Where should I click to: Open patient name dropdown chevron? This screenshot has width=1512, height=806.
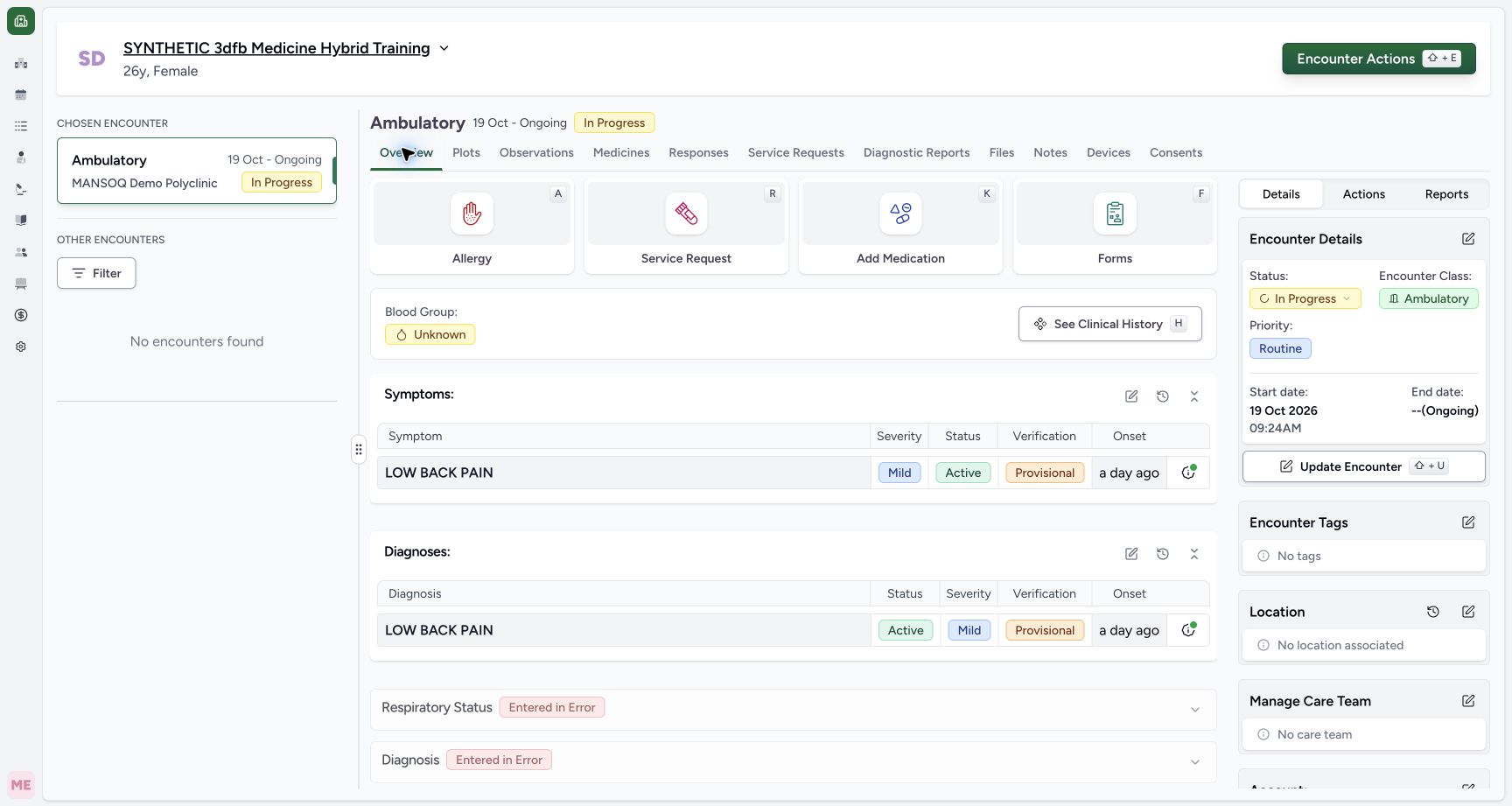click(x=444, y=48)
